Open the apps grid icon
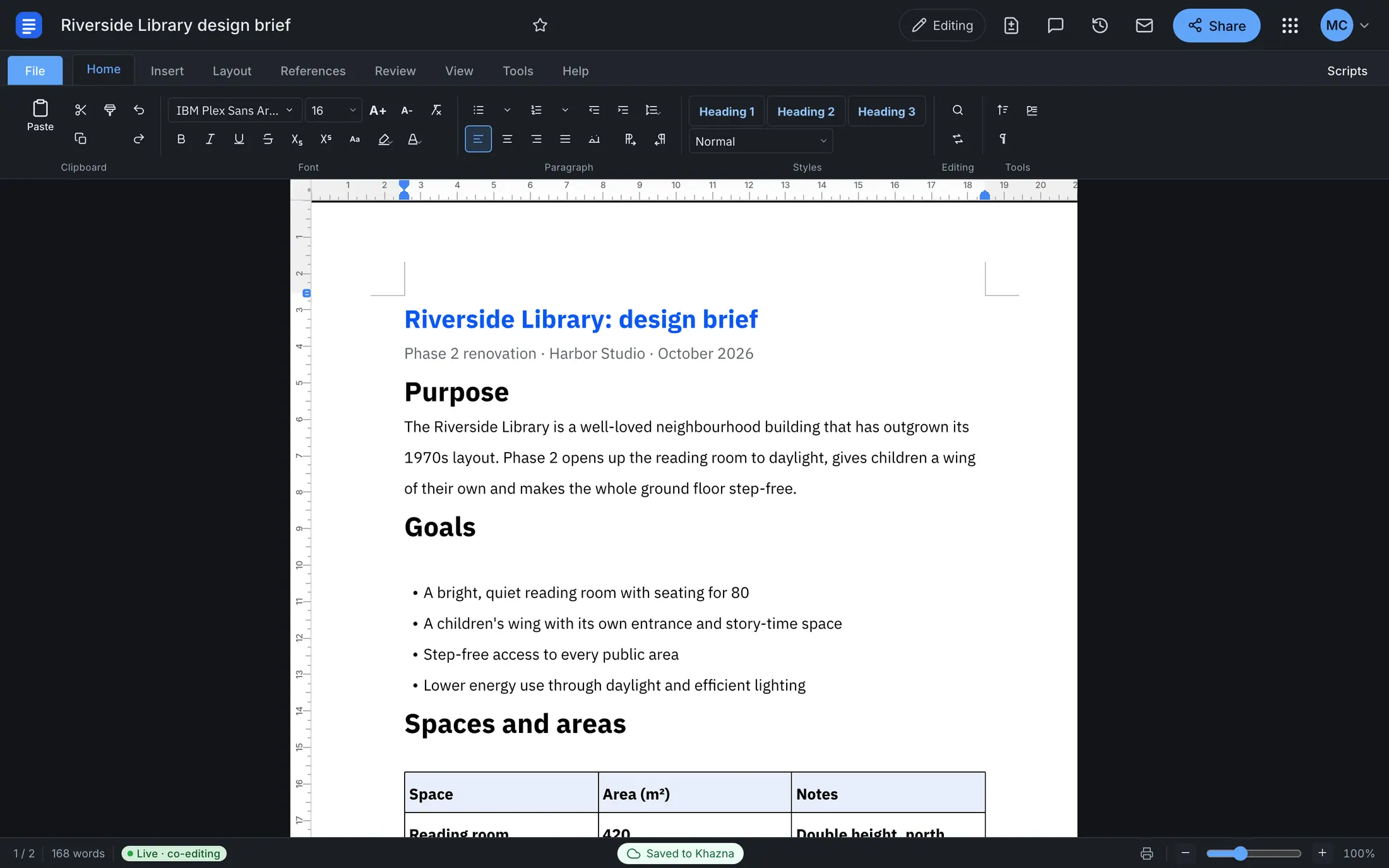 point(1290,25)
